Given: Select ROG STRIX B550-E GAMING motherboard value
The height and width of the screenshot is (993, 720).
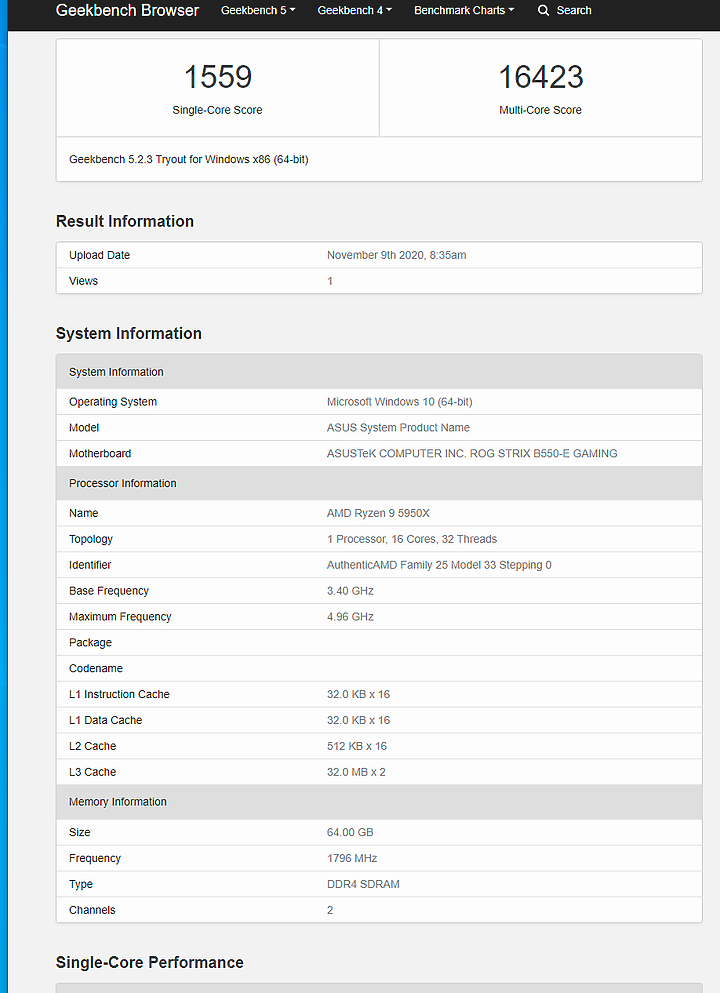Looking at the screenshot, I should (472, 454).
